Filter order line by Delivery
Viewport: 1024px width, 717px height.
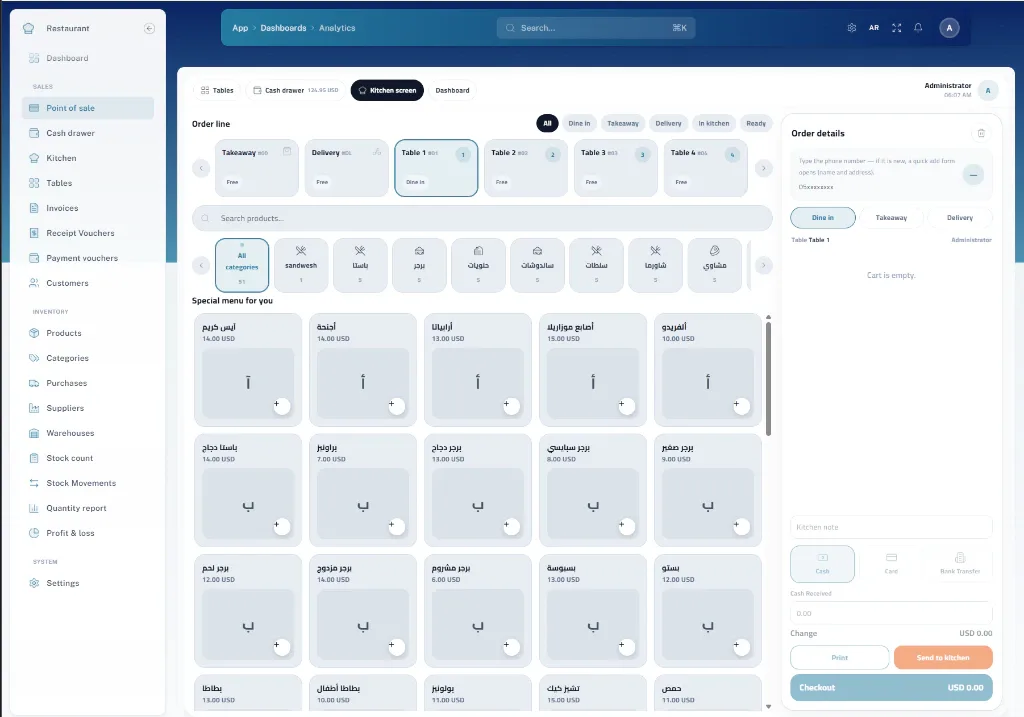668,123
